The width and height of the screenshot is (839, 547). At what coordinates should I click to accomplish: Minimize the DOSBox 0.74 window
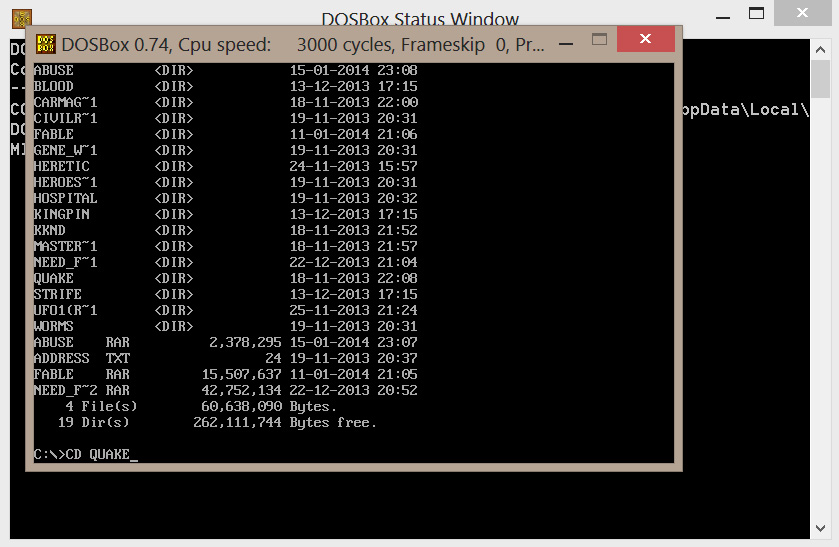566,44
